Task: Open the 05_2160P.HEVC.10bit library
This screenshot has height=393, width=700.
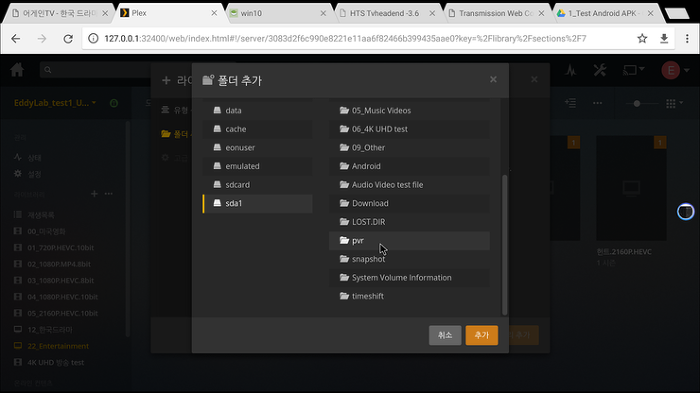Action: click(56, 313)
